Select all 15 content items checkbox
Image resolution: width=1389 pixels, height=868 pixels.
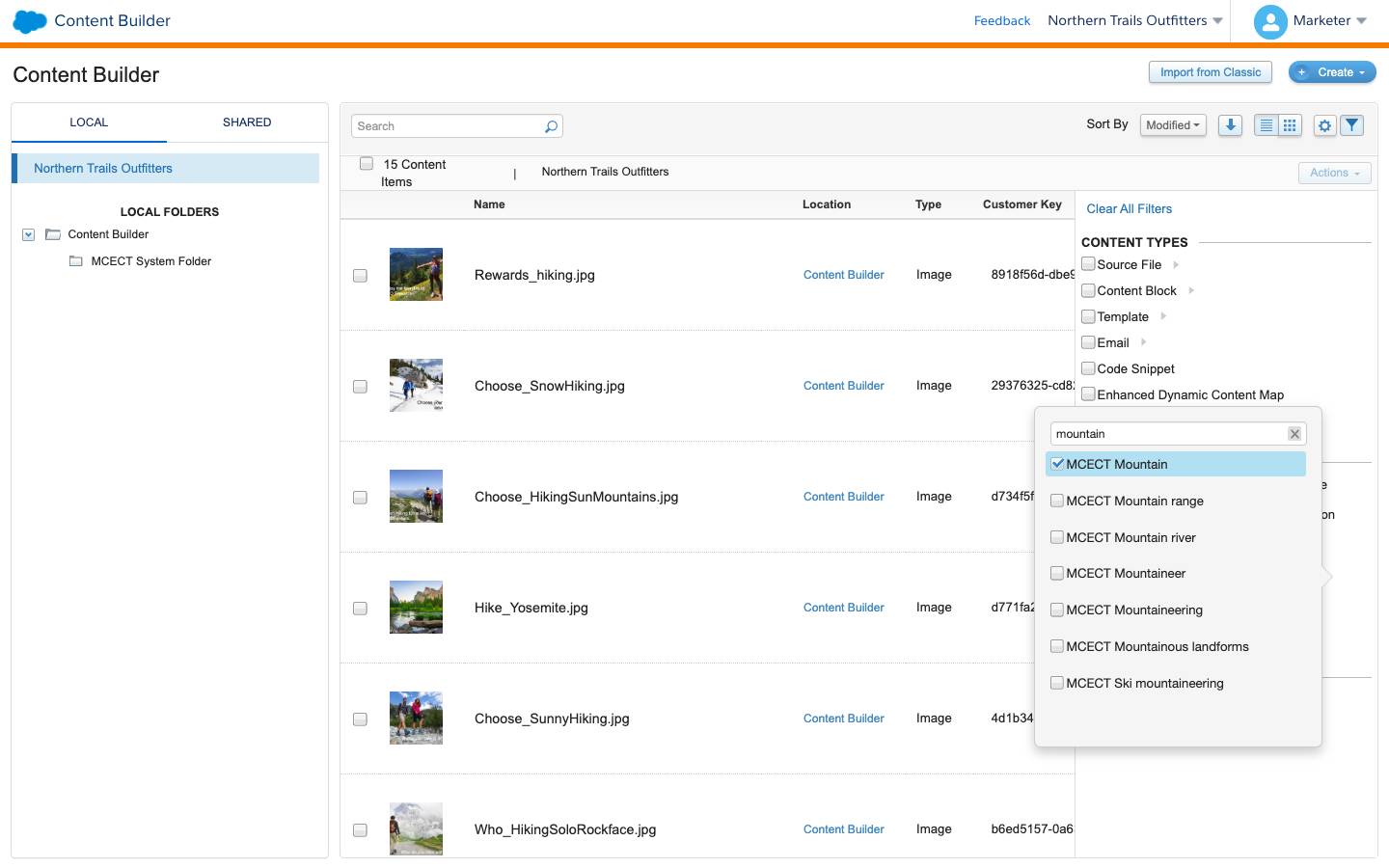pos(367,164)
